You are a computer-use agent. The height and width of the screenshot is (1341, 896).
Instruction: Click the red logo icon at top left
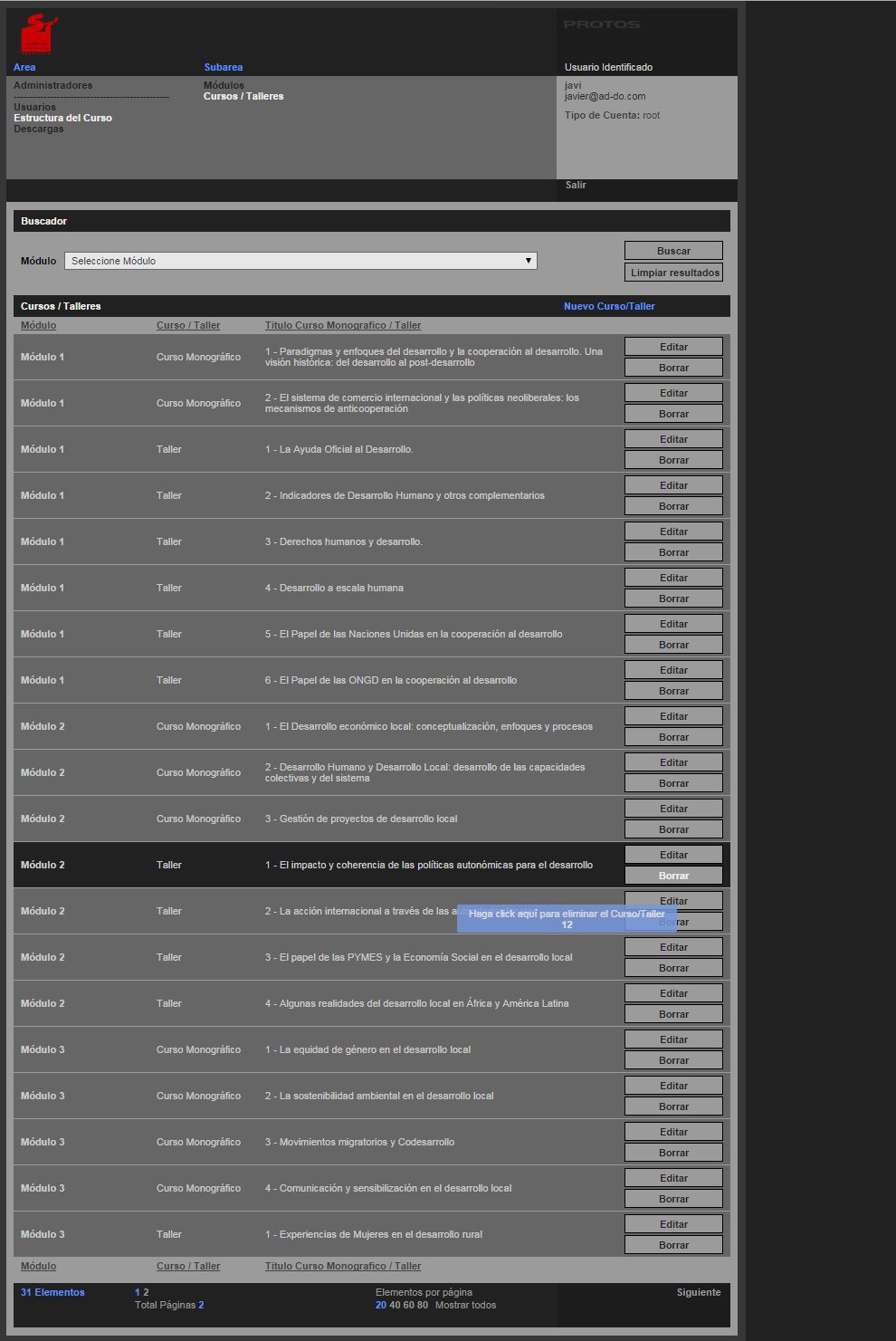[x=38, y=34]
